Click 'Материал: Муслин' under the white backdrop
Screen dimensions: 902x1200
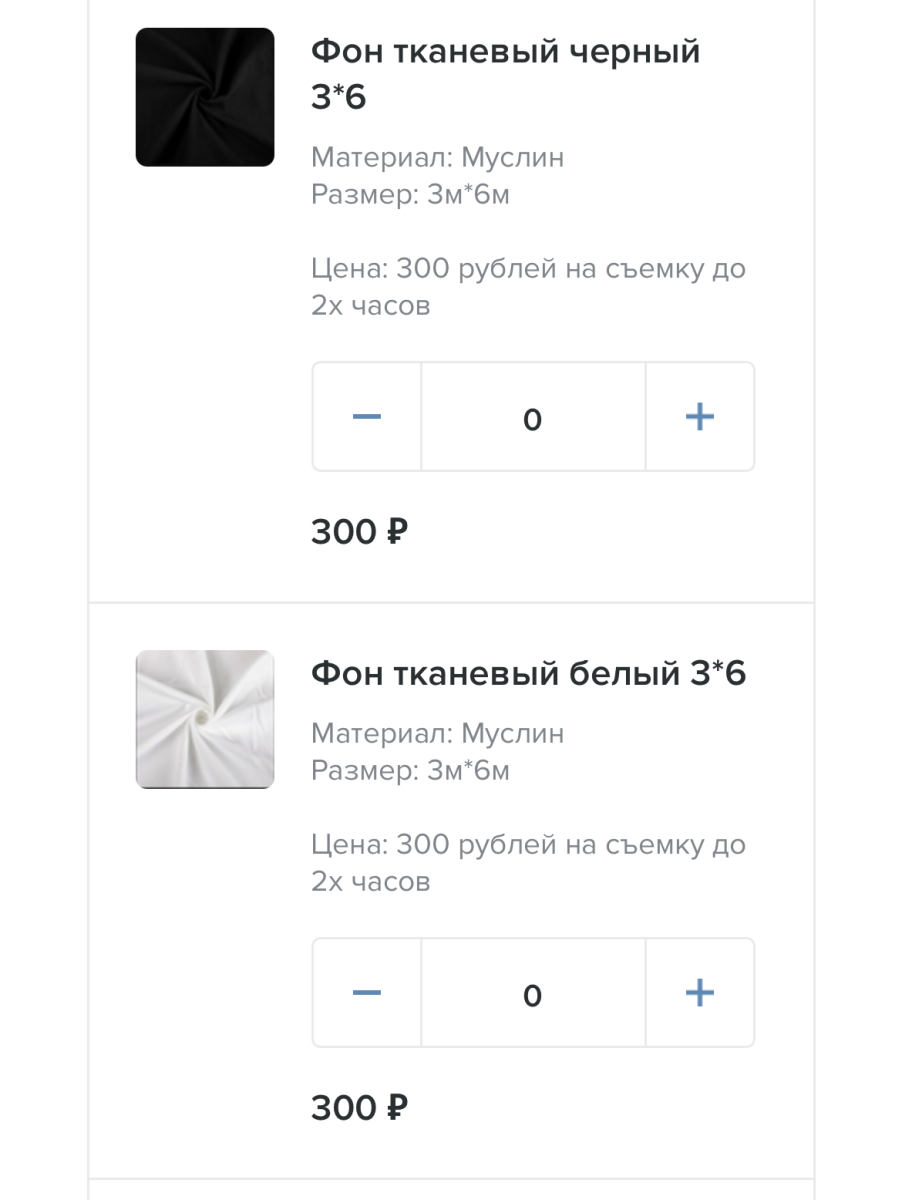click(x=438, y=734)
